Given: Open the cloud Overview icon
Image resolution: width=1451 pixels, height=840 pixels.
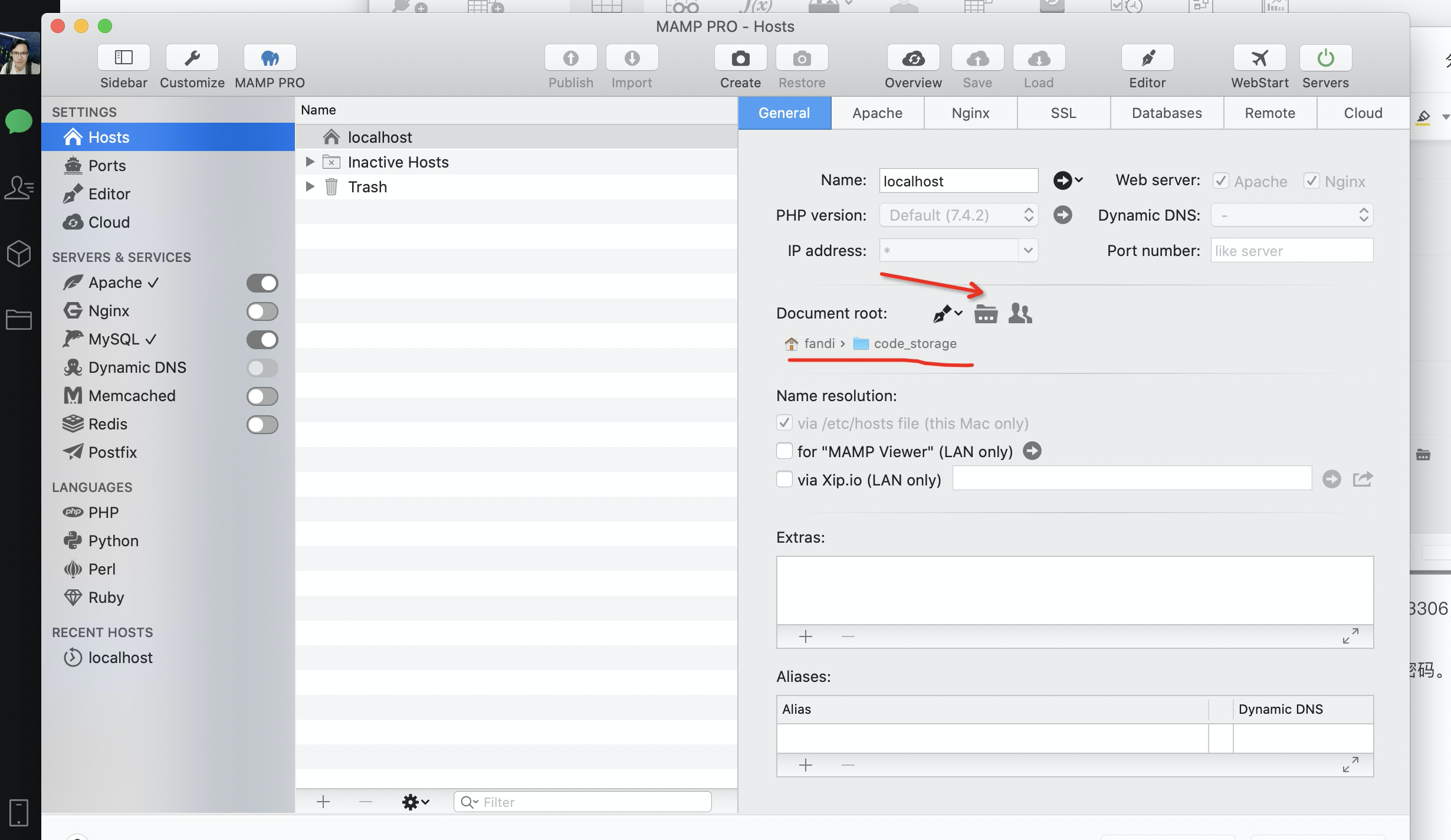Looking at the screenshot, I should [914, 58].
